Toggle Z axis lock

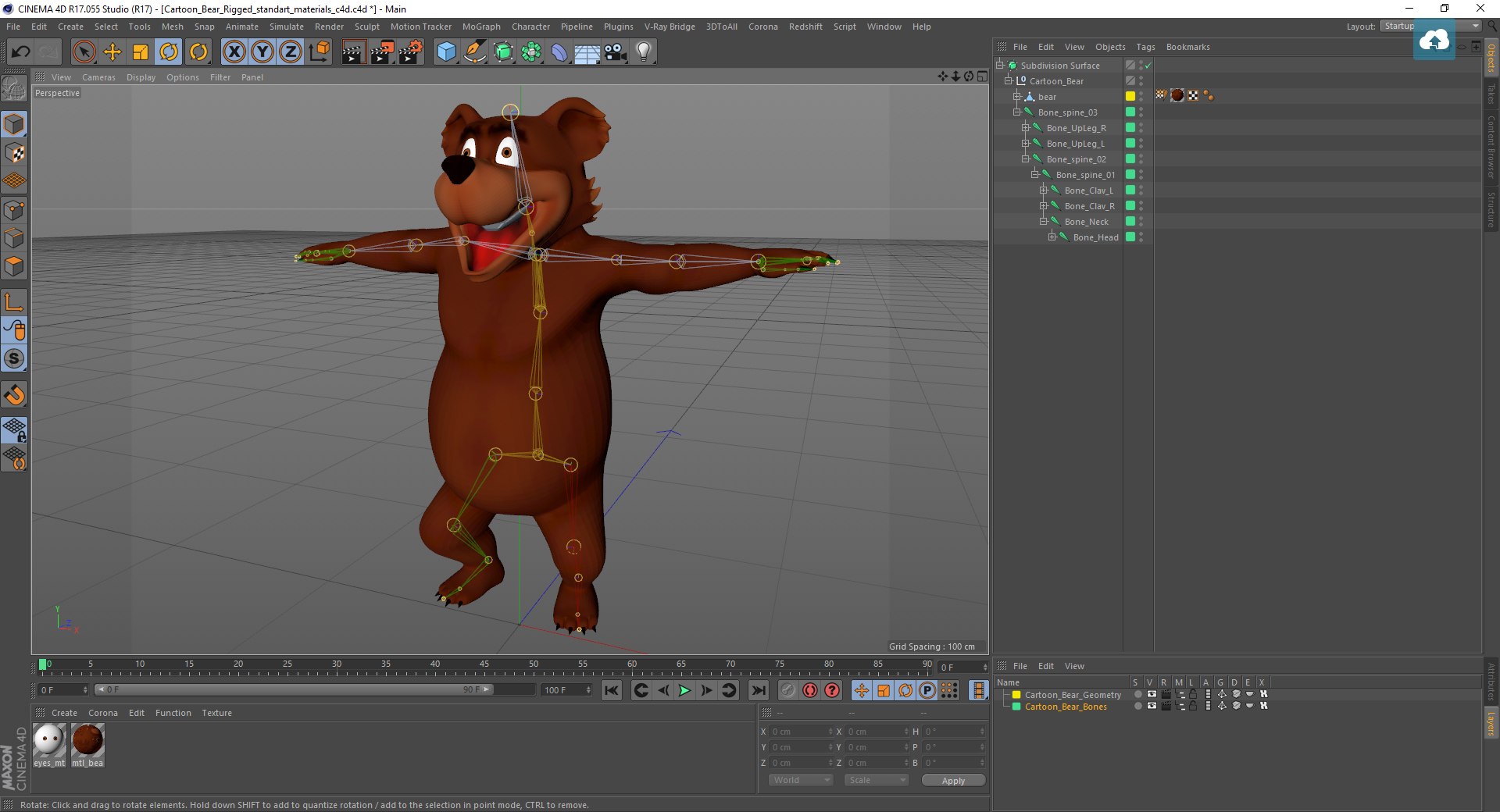(x=291, y=52)
